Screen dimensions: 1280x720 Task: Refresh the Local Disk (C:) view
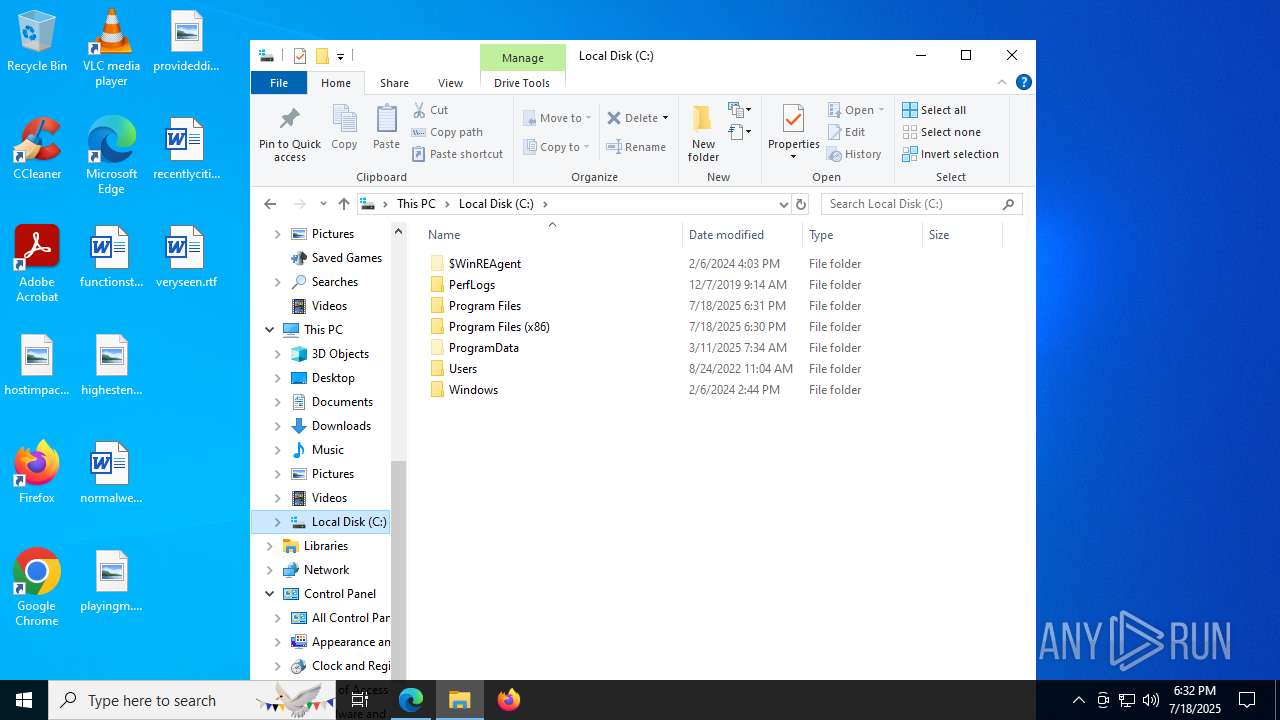[800, 204]
